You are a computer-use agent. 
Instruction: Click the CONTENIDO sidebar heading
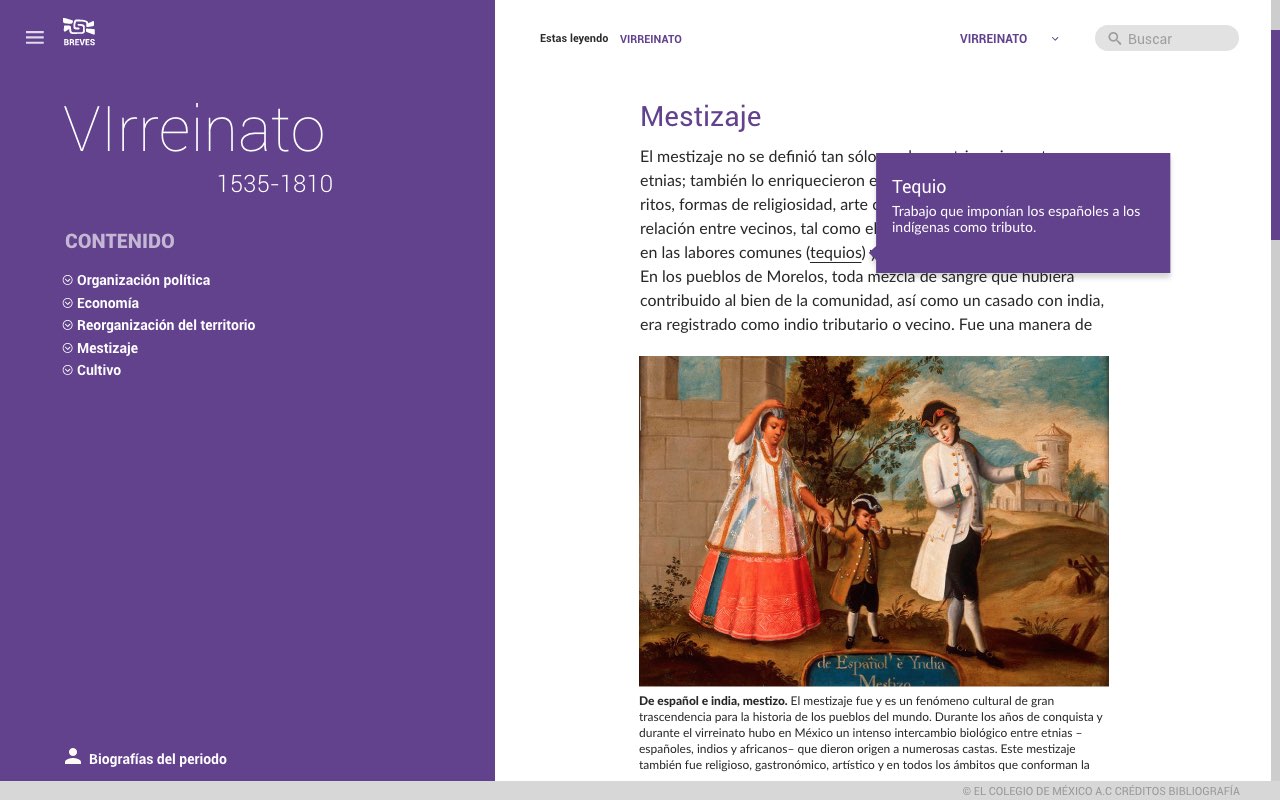[120, 241]
